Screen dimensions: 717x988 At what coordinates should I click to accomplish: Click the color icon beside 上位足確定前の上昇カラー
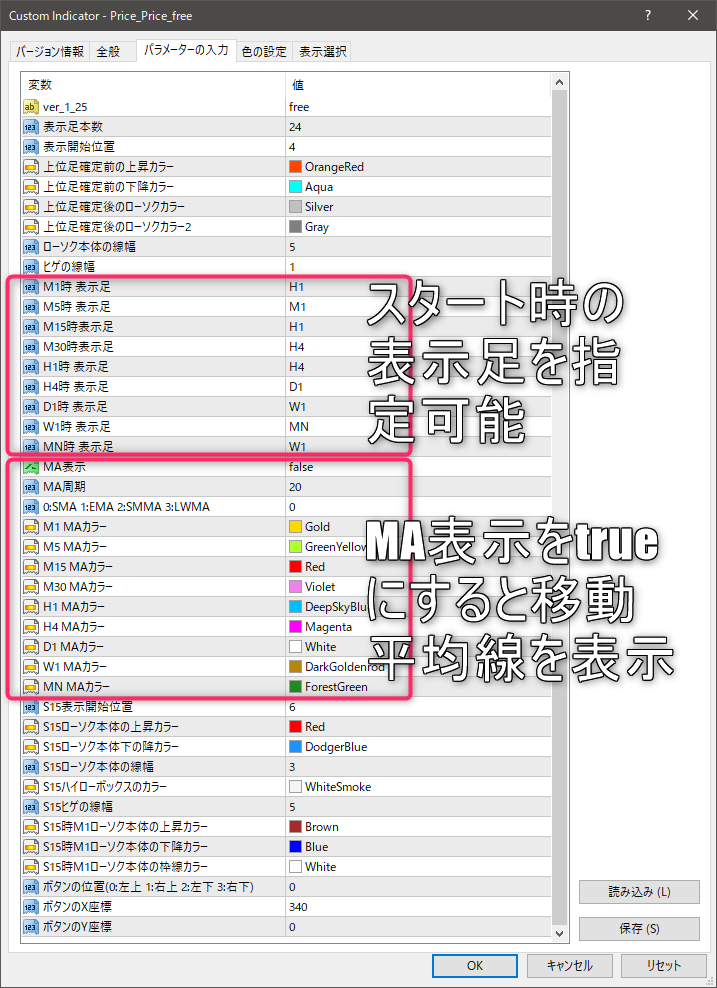[31, 167]
